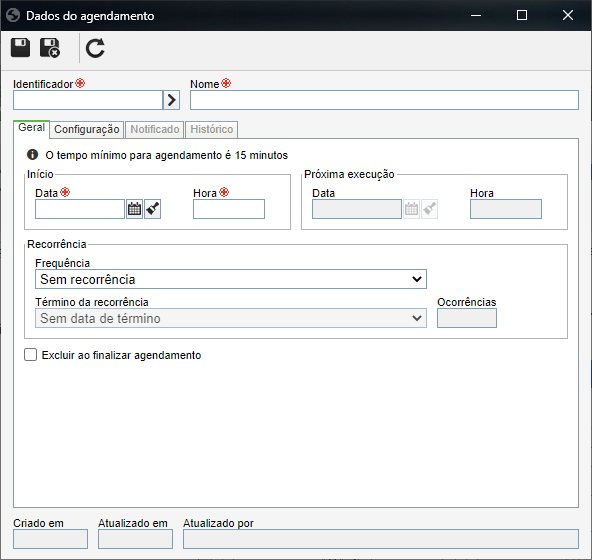
Task: Switch to the Configuração tab
Action: 87,130
